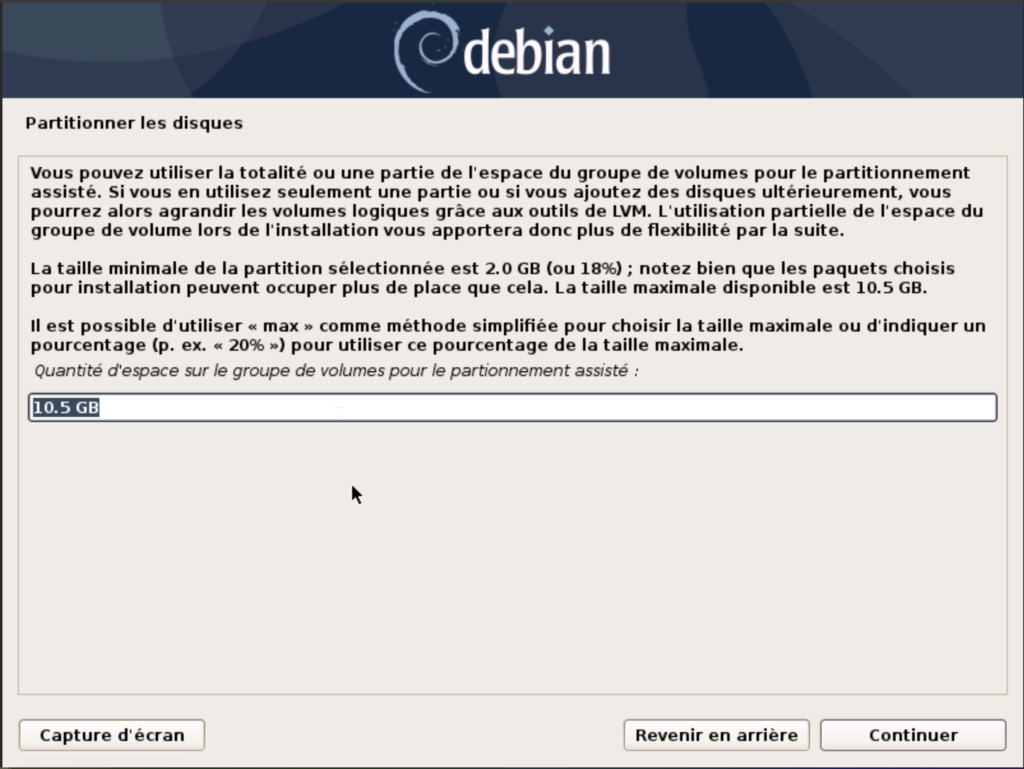Image resolution: width=1024 pixels, height=769 pixels.
Task: Click the Quantité d'espace field label
Action: pyautogui.click(x=336, y=371)
